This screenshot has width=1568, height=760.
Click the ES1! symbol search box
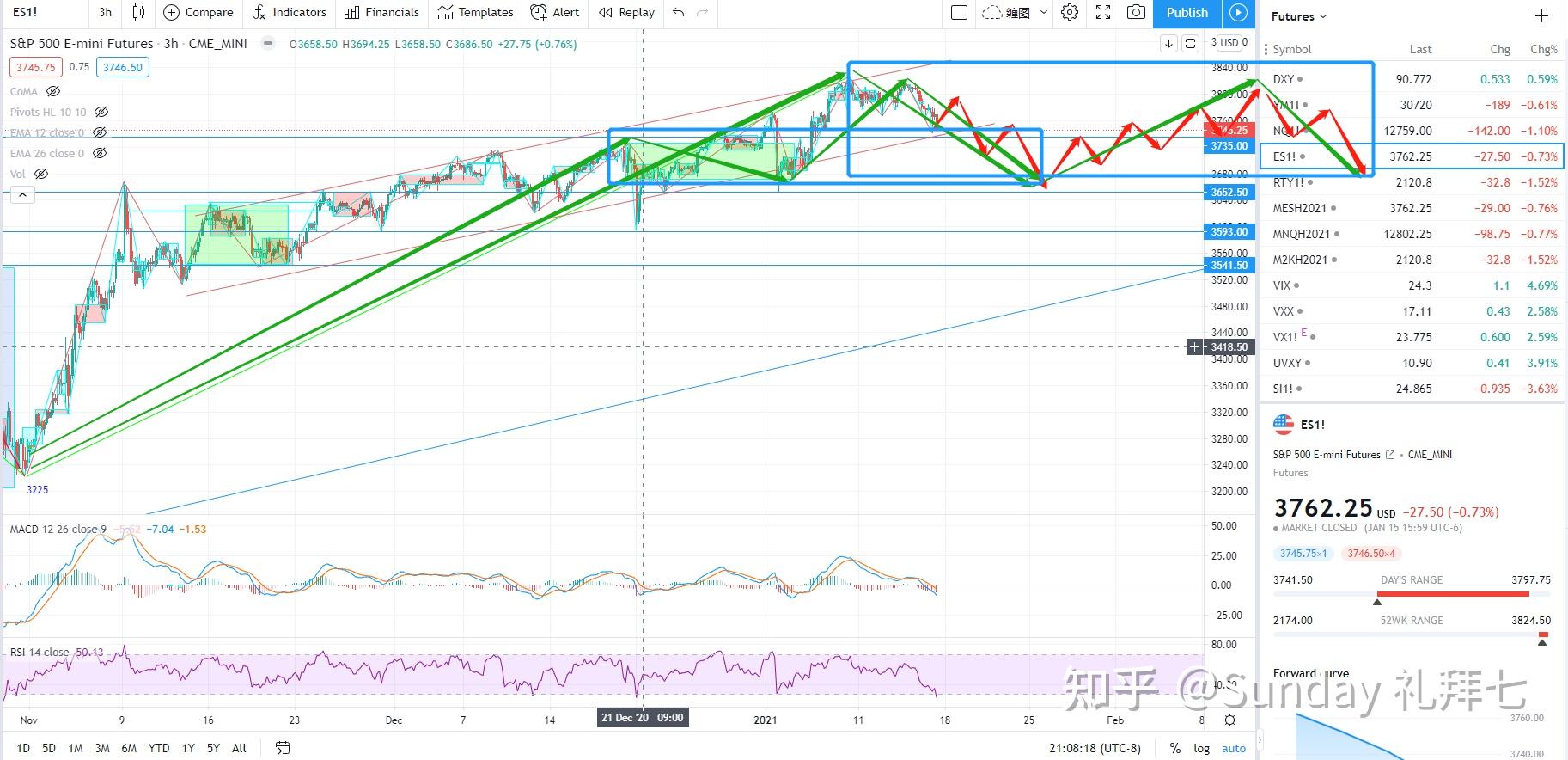pyautogui.click(x=43, y=12)
